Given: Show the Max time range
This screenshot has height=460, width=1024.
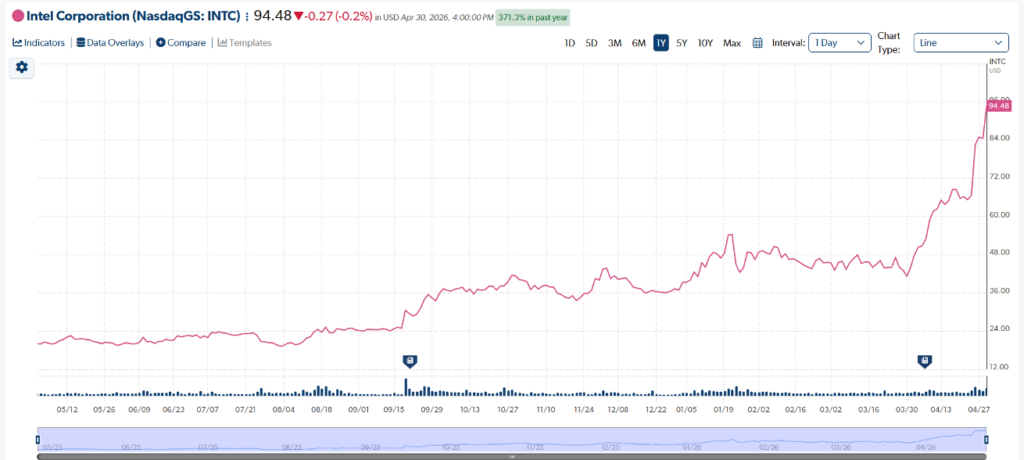Looking at the screenshot, I should pos(732,43).
